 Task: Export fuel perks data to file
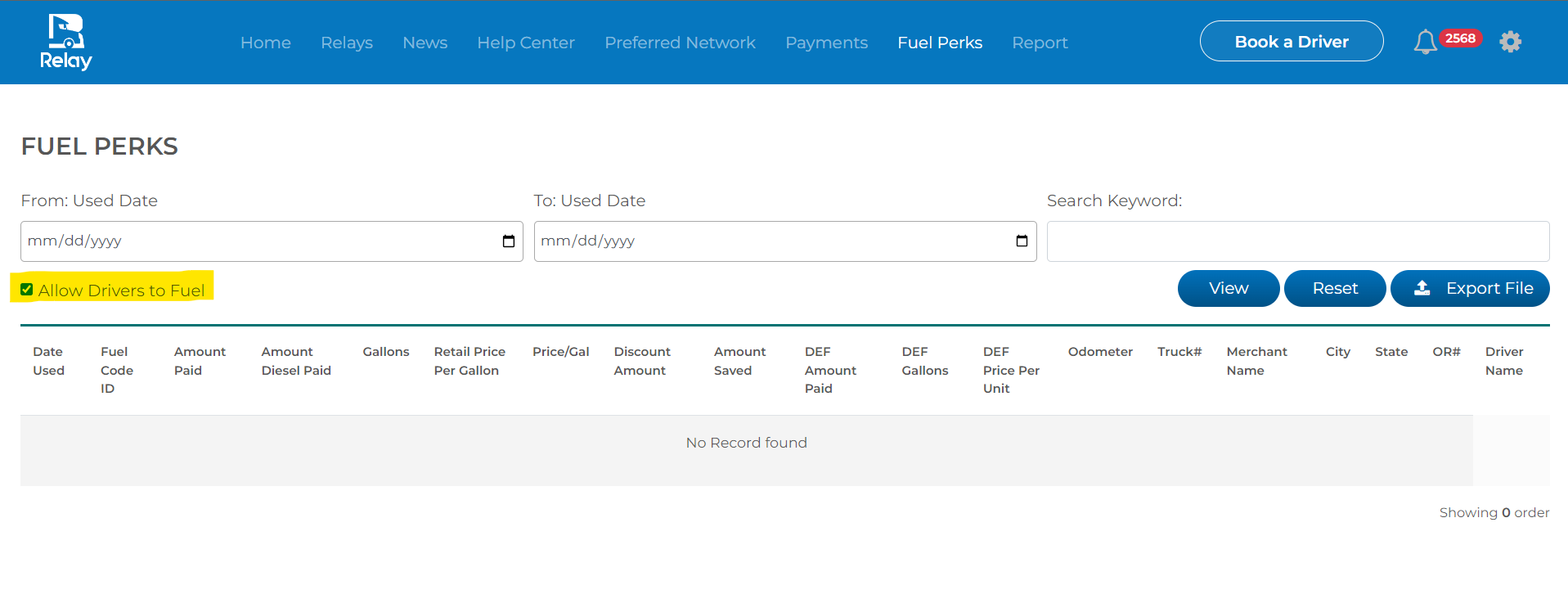click(1469, 288)
